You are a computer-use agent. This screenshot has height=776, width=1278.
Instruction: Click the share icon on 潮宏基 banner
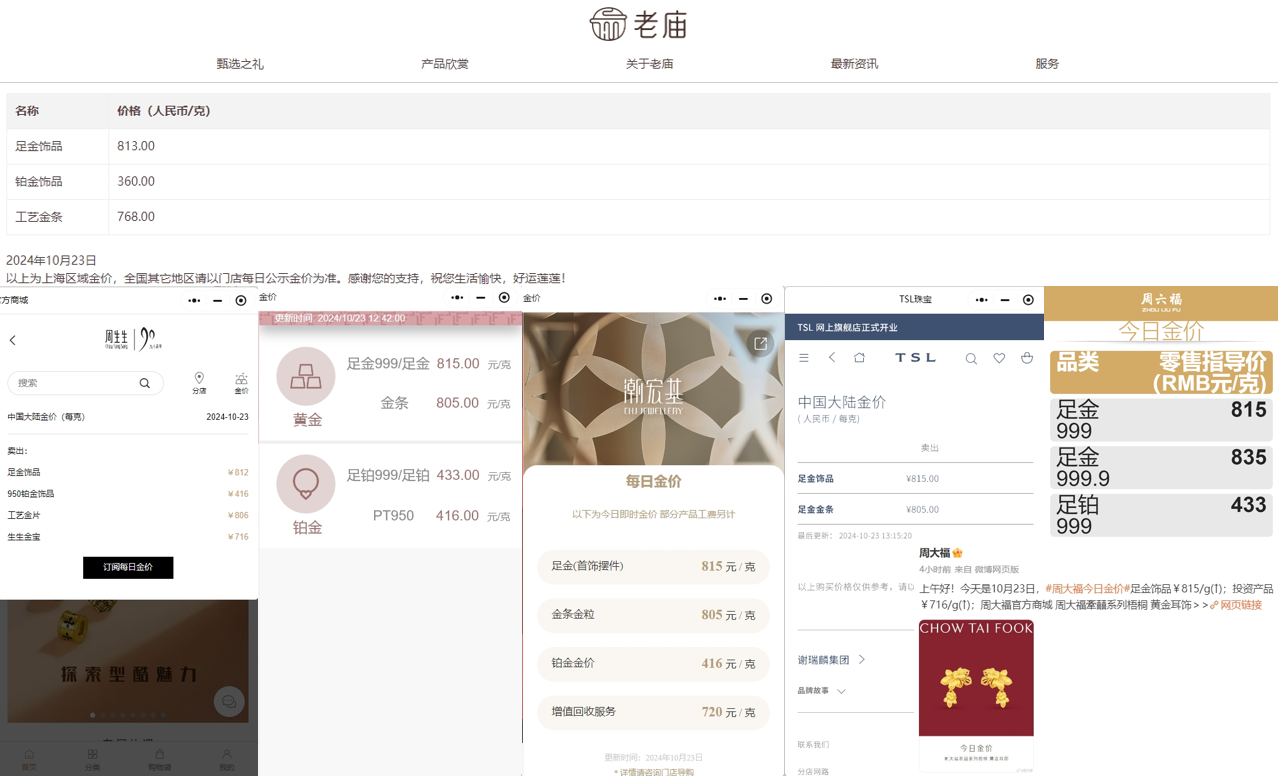760,344
